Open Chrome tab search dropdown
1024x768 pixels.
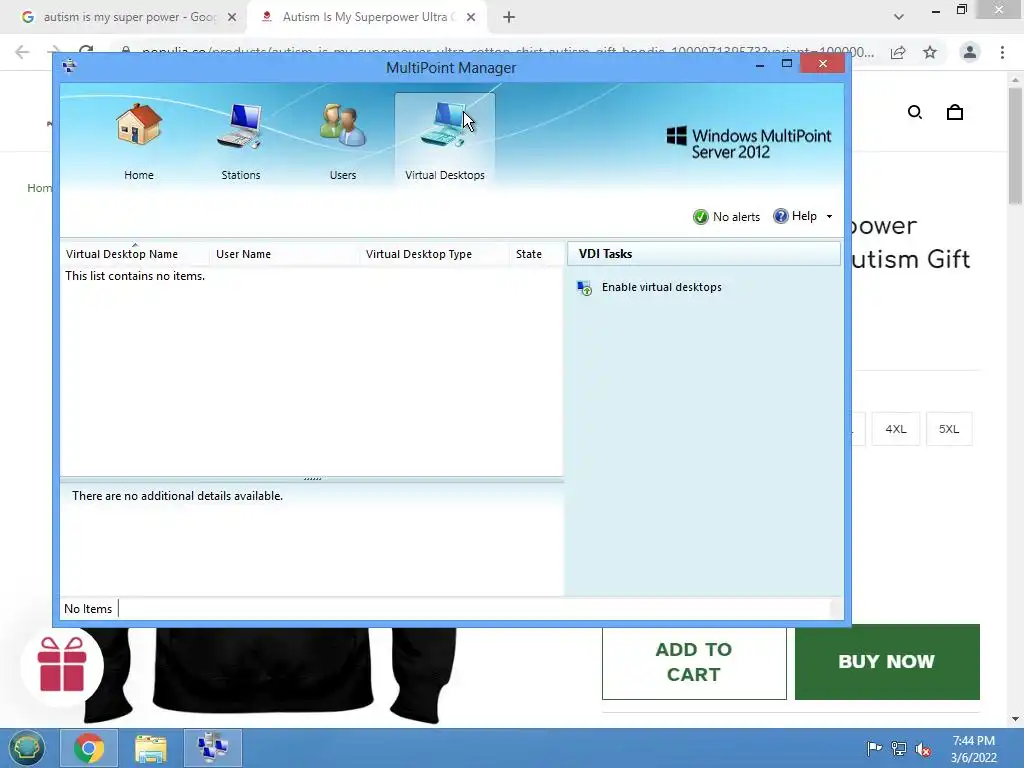[x=899, y=17]
